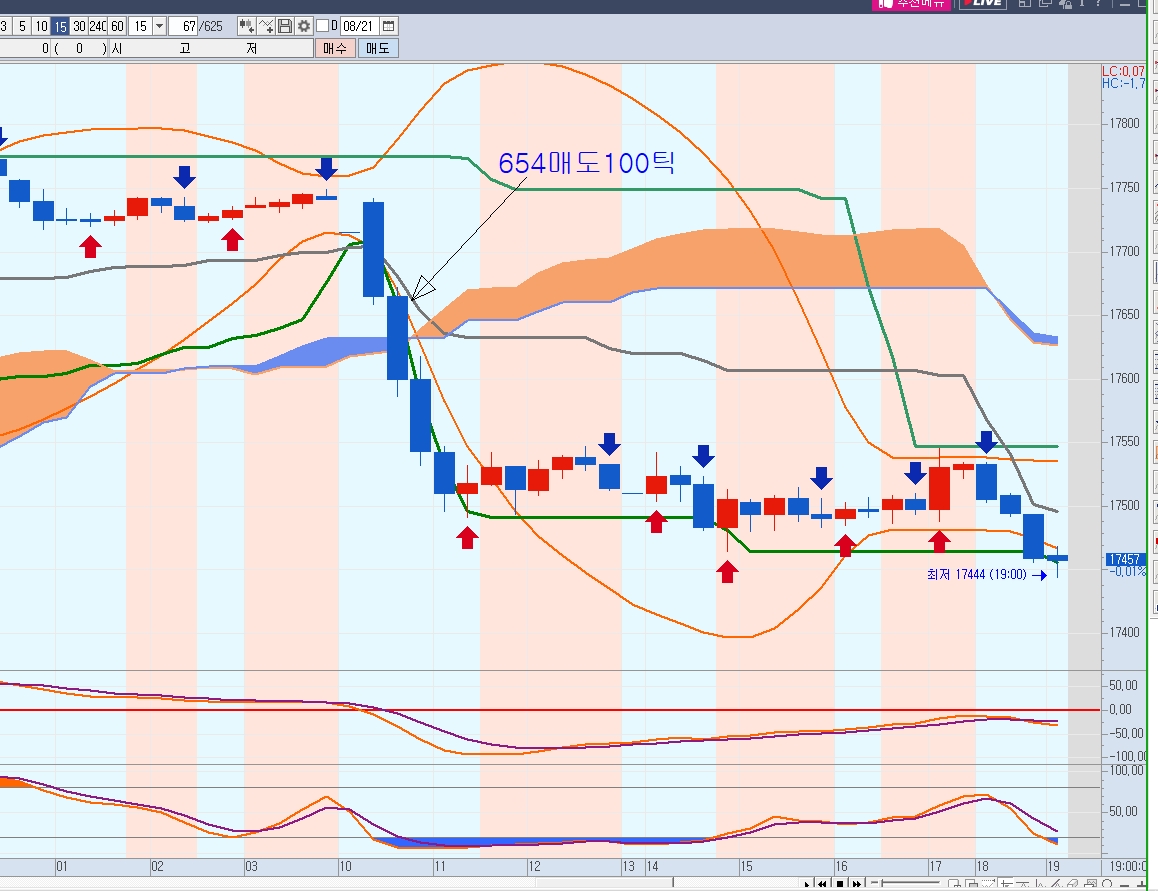Click the 매도 sell button
Image resolution: width=1158 pixels, height=891 pixels.
[x=378, y=48]
